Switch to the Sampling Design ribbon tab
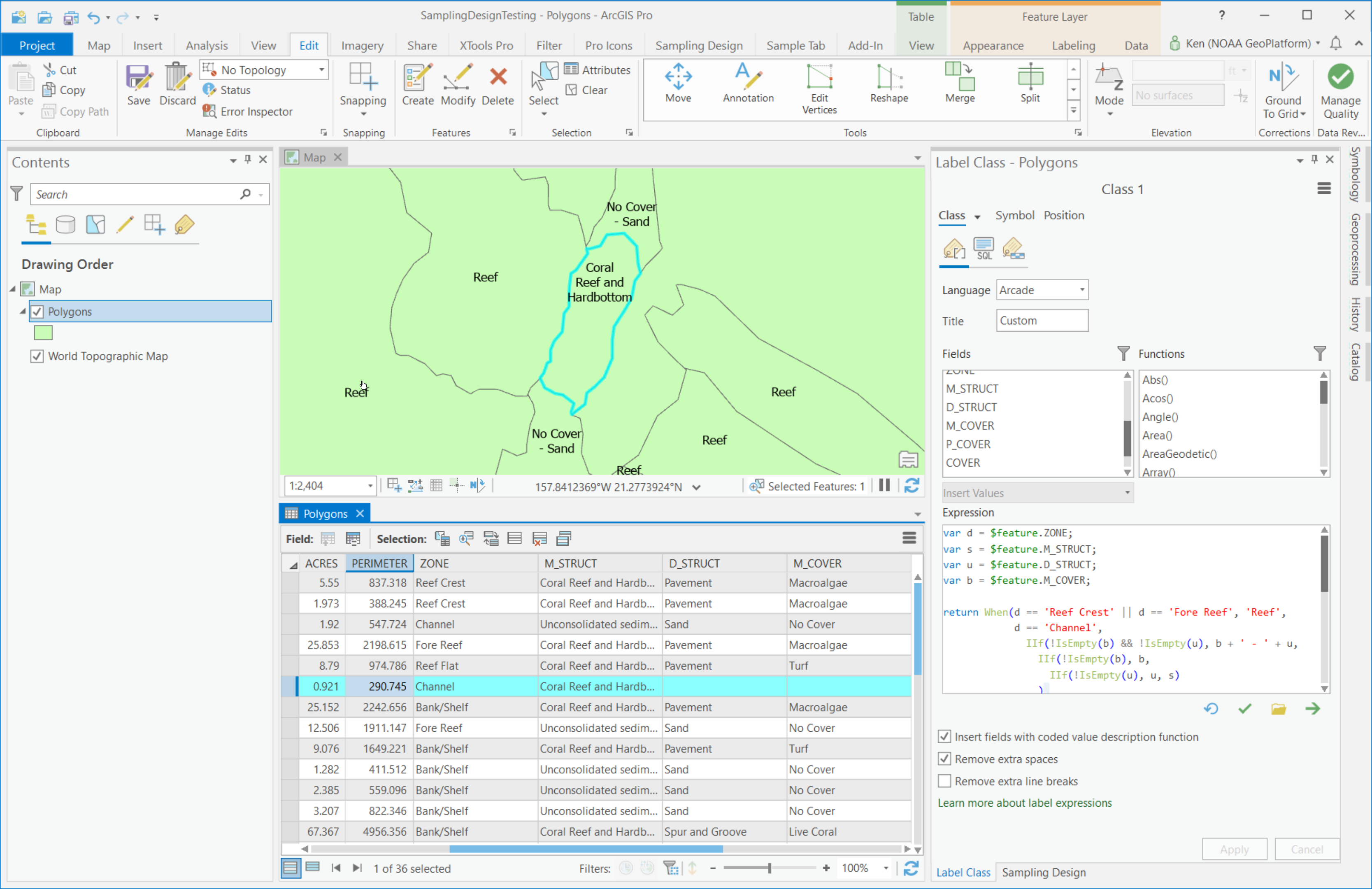This screenshot has height=889, width=1372. coord(698,46)
